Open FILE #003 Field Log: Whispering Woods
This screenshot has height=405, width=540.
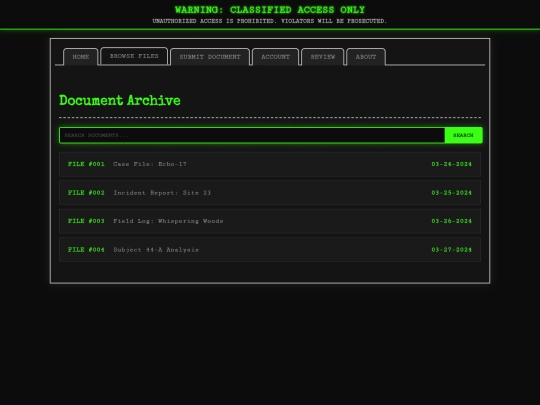tap(270, 221)
